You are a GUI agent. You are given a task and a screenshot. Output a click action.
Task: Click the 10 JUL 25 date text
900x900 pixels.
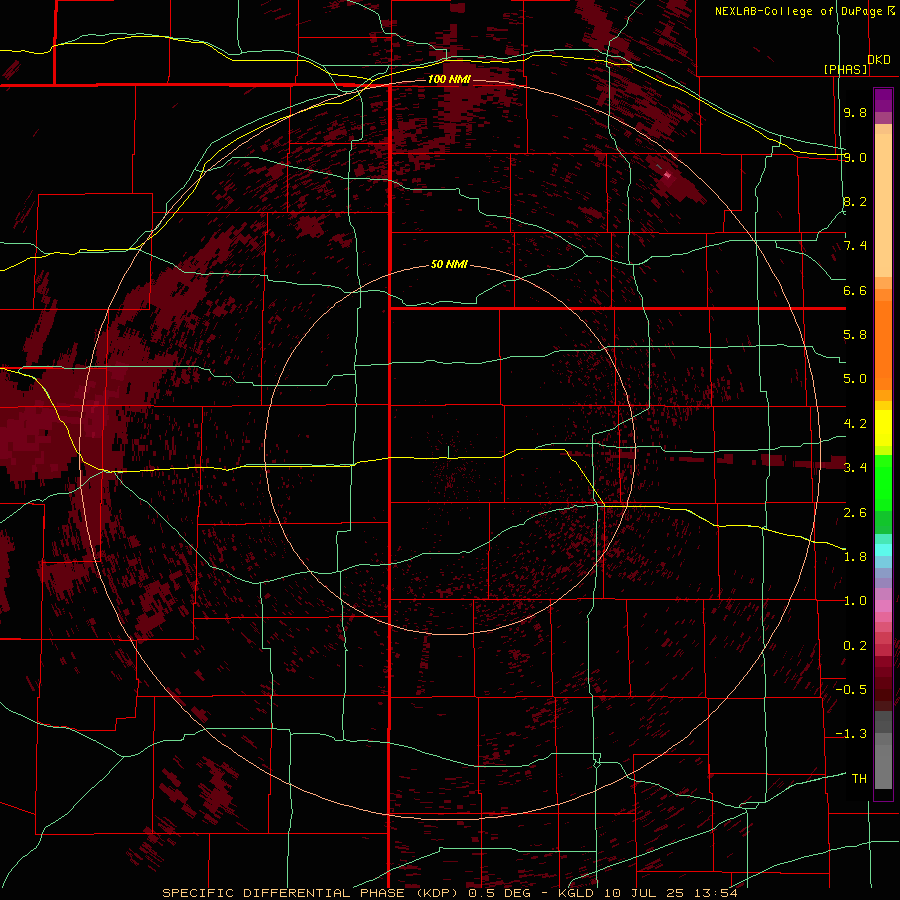click(645, 893)
